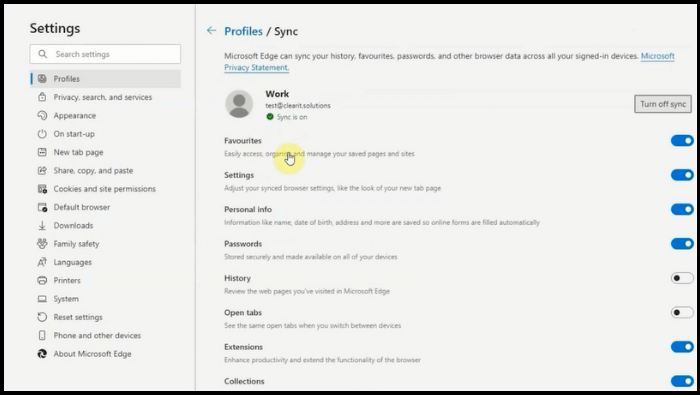Click the Work profile avatar picture

pyautogui.click(x=239, y=104)
